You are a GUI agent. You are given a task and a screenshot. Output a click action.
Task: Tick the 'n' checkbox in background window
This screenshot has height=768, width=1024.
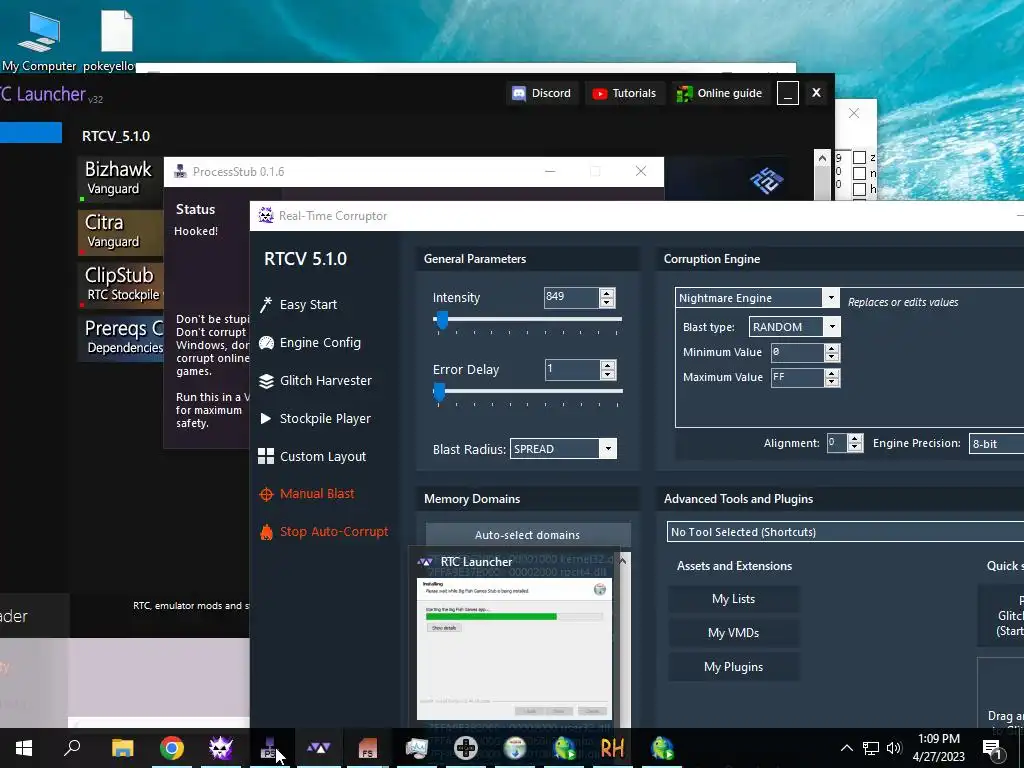pos(859,174)
